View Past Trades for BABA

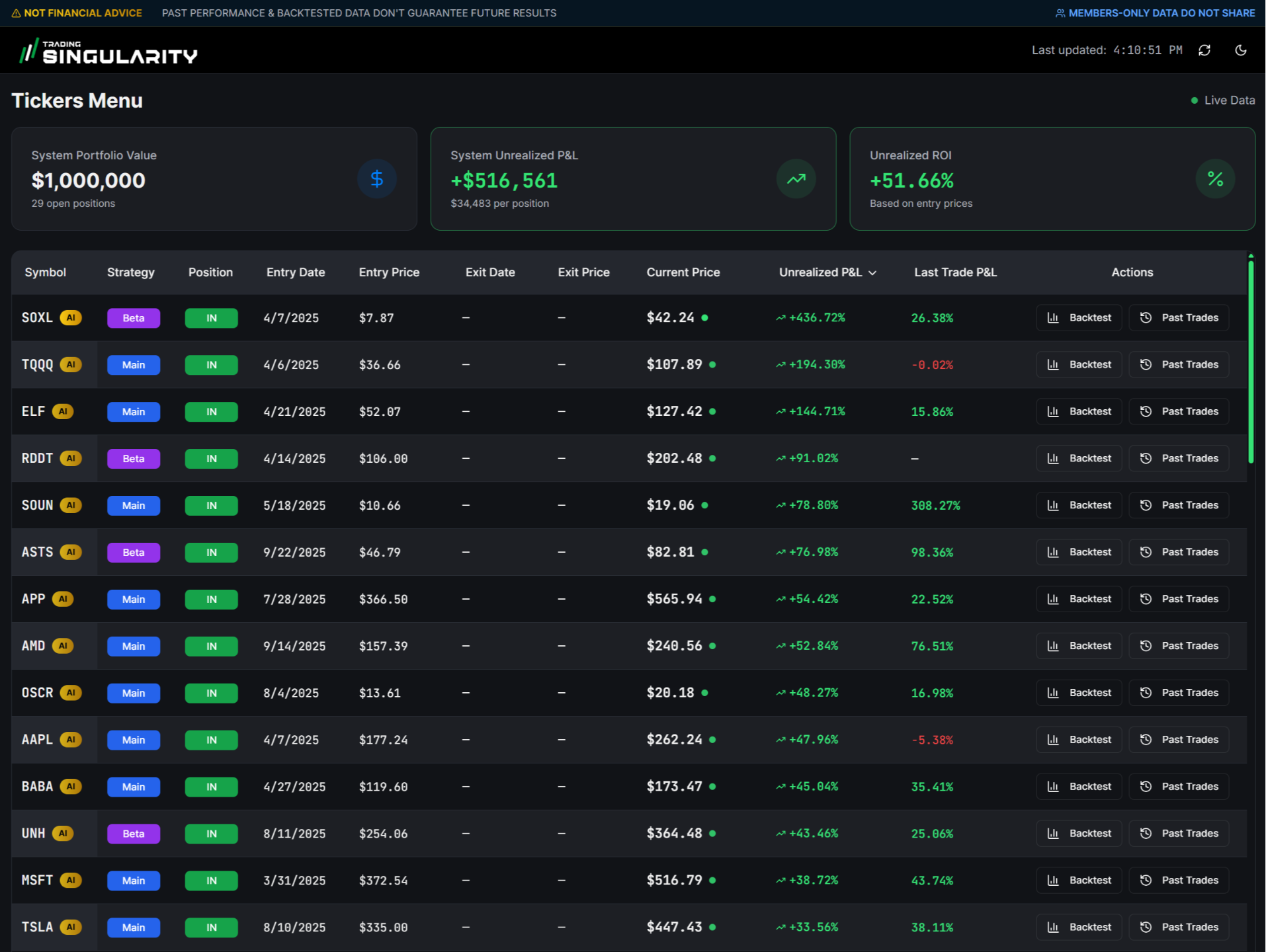(1179, 787)
